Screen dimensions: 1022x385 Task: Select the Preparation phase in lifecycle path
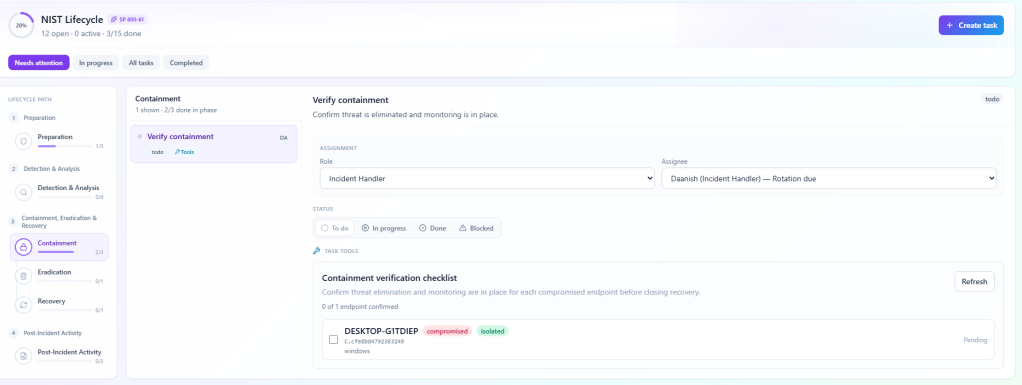tap(59, 140)
